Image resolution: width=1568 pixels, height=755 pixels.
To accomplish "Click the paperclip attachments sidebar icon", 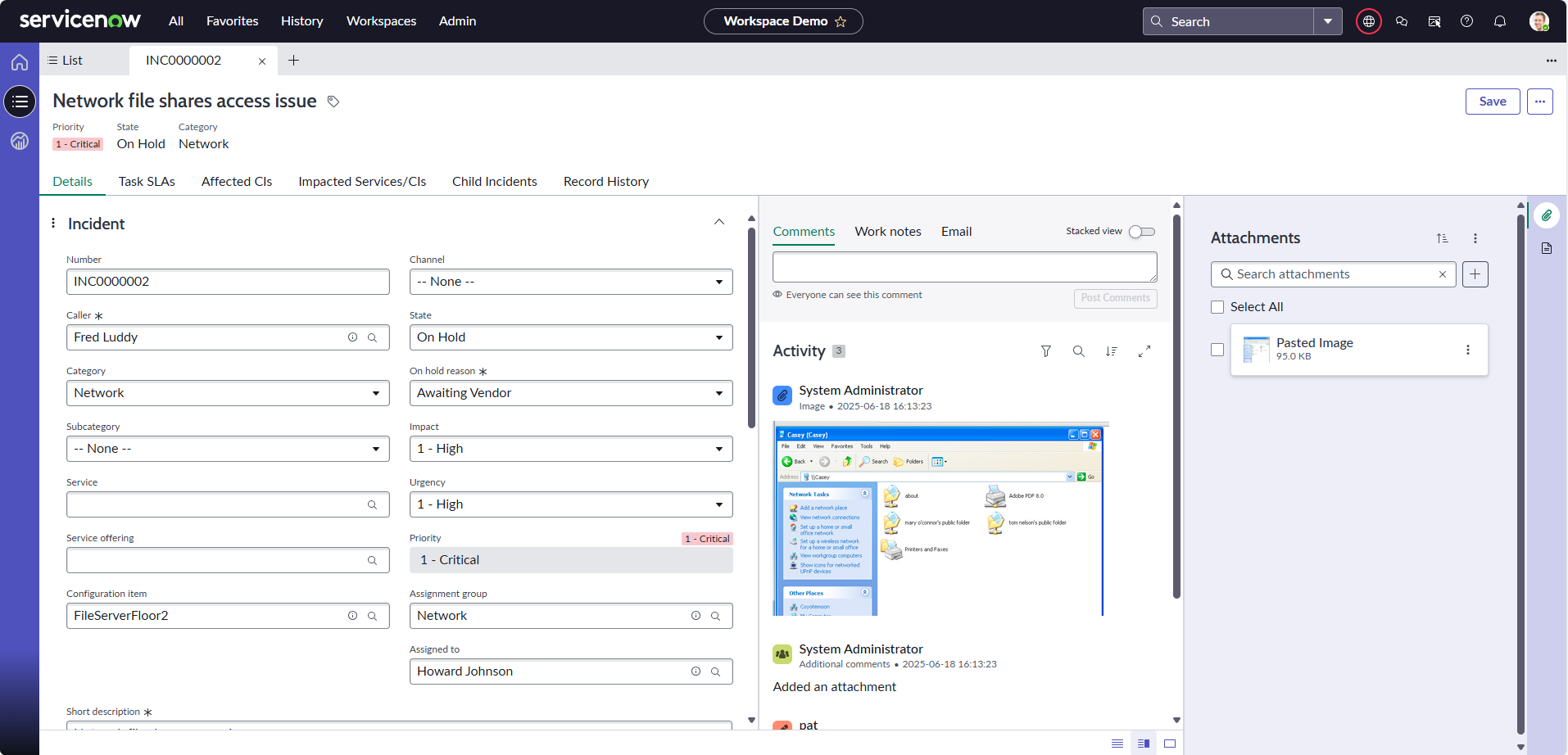I will point(1546,216).
